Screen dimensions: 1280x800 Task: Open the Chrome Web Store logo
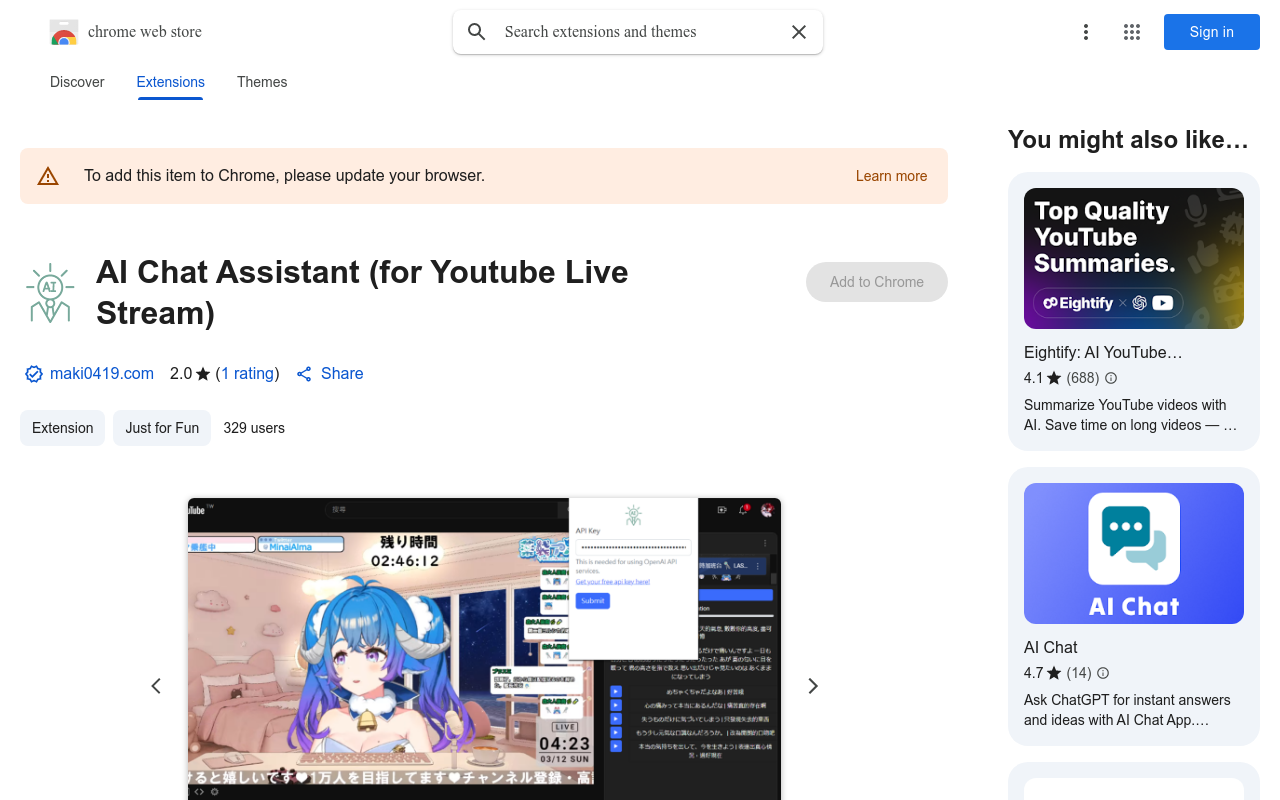(64, 32)
